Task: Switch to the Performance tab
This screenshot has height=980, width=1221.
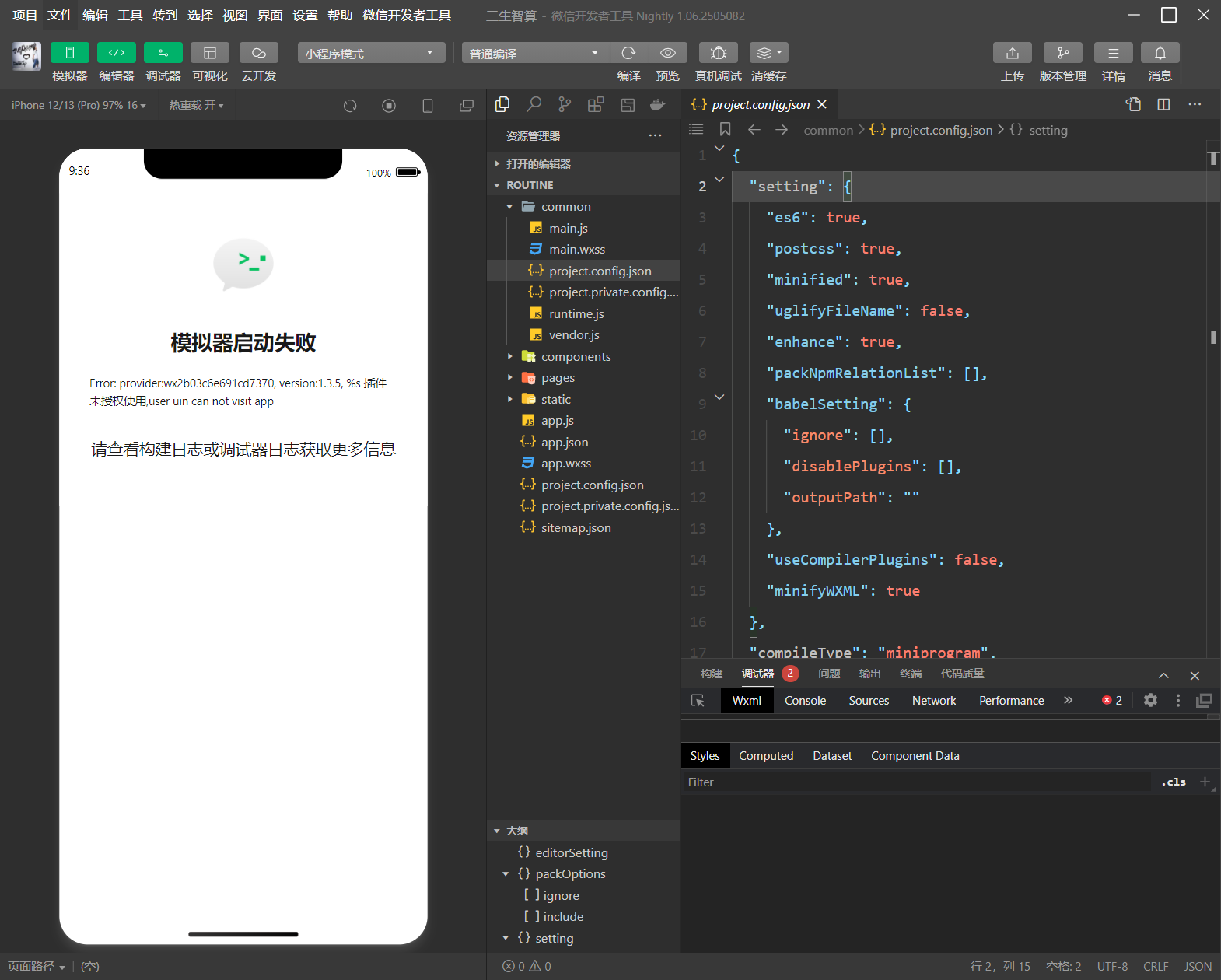Action: pos(1011,701)
